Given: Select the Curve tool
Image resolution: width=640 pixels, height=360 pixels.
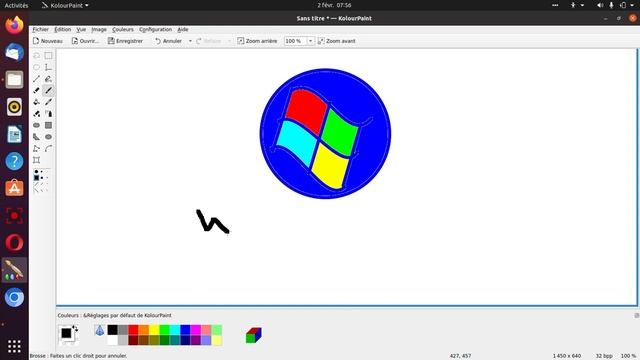Looking at the screenshot, I should (49, 149).
